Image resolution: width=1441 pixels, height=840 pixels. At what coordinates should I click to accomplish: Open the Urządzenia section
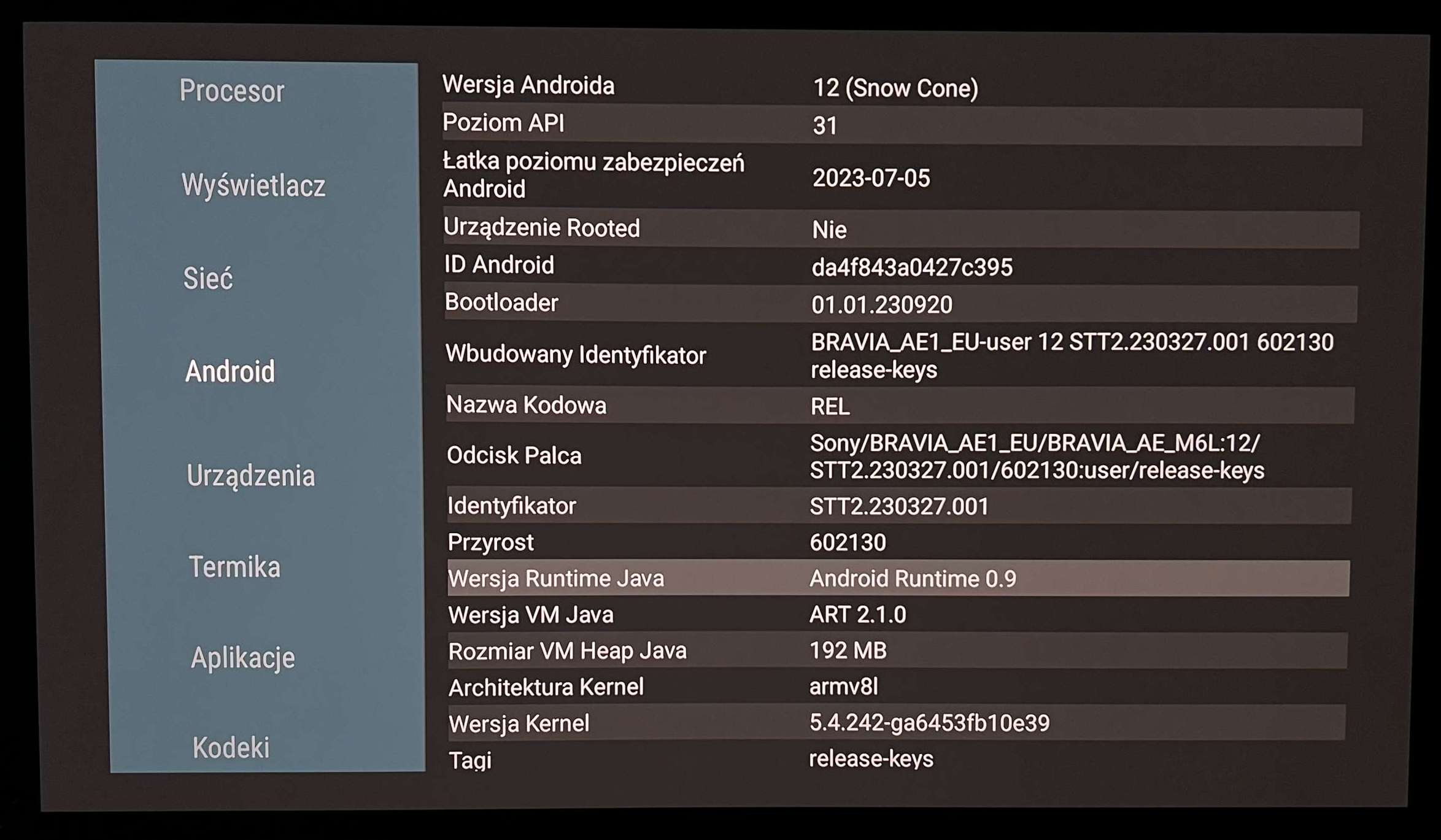tap(251, 476)
